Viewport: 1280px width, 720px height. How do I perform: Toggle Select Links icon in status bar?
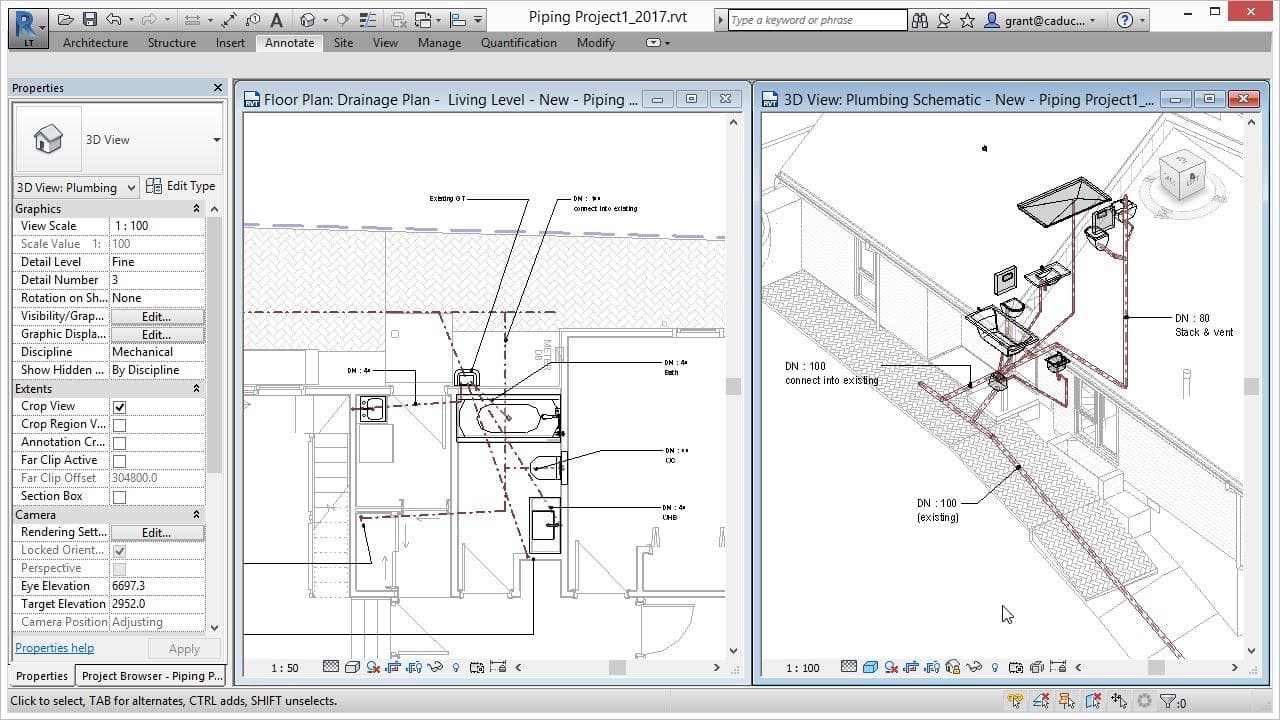(1014, 702)
